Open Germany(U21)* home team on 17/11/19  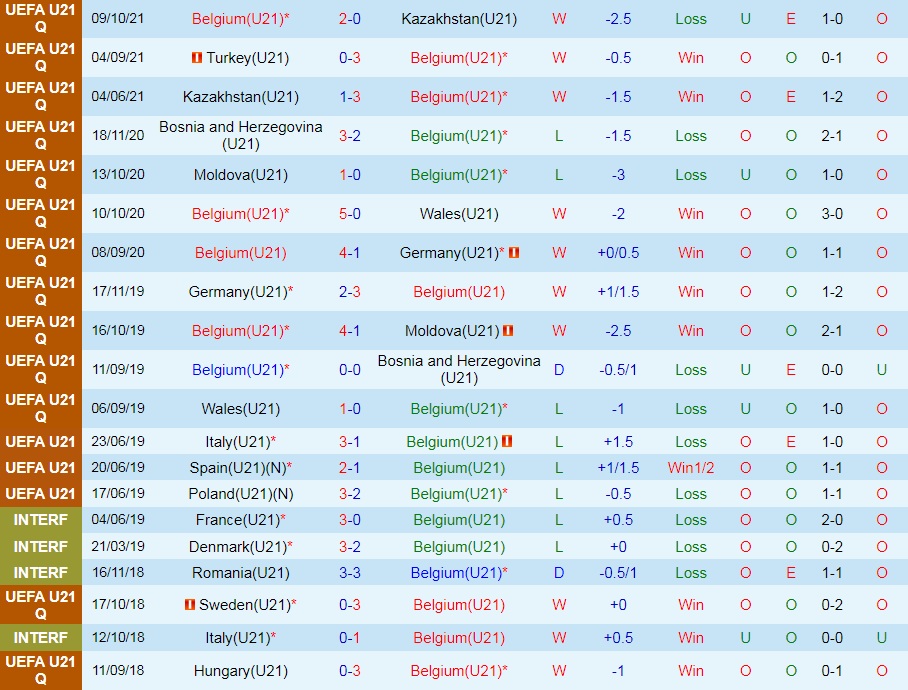click(241, 292)
